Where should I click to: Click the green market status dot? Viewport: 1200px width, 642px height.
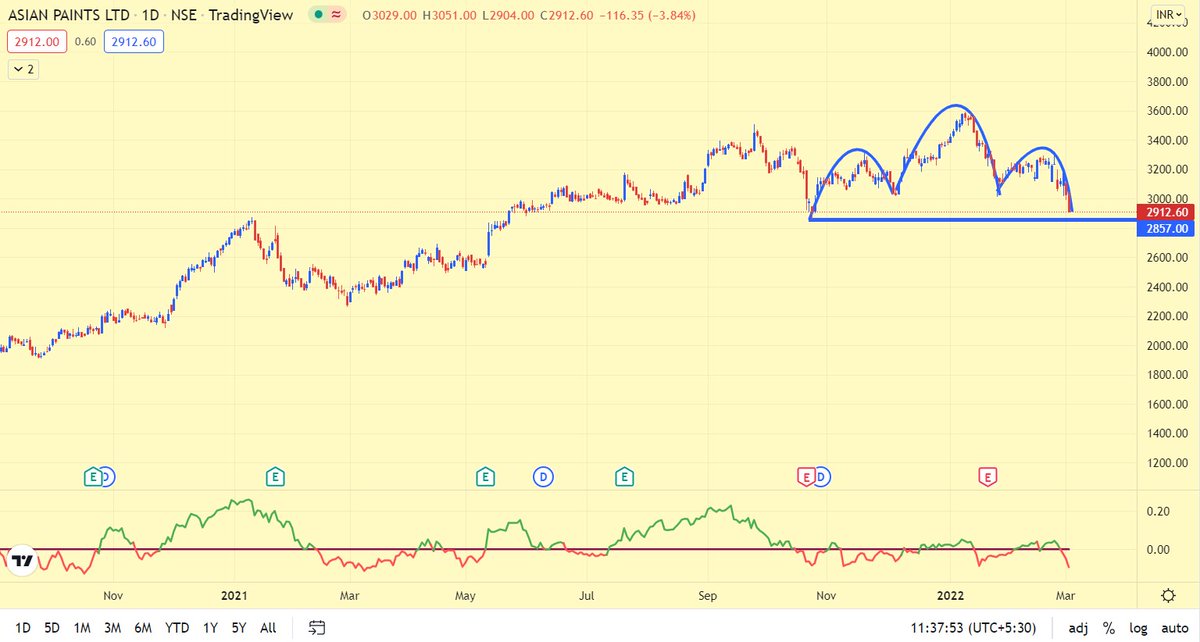tap(317, 15)
